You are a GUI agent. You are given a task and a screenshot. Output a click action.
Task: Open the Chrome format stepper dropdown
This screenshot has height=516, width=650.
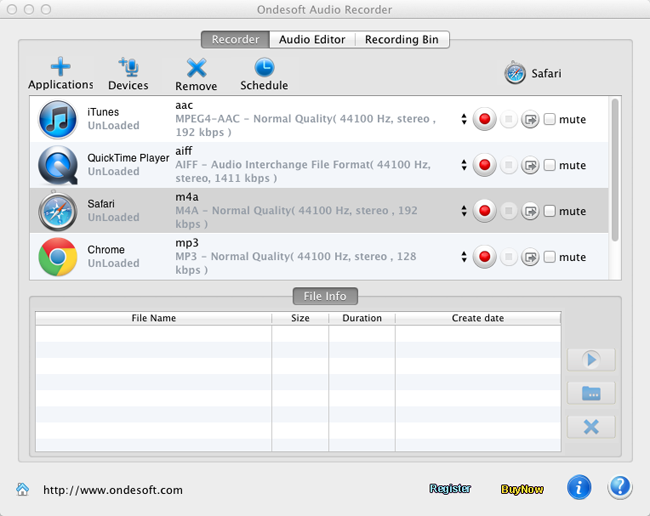coord(464,257)
